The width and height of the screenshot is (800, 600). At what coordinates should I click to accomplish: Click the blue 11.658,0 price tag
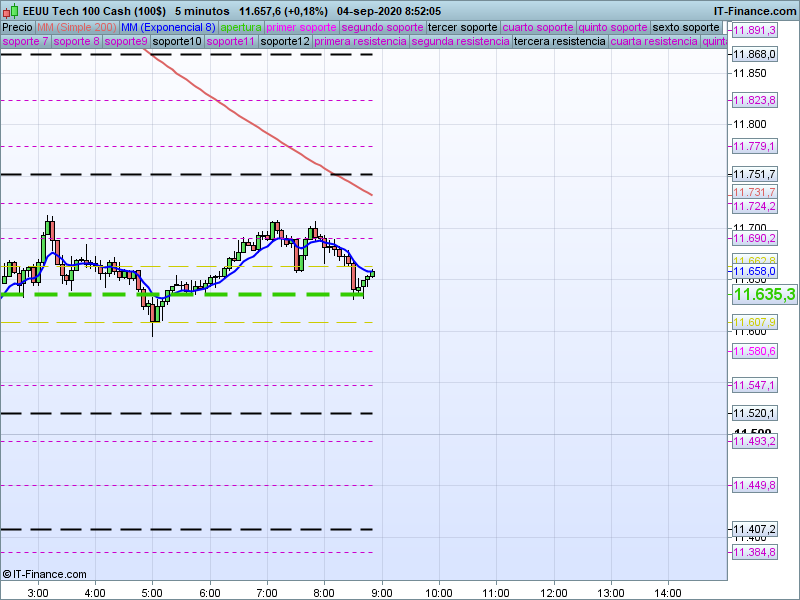(755, 271)
